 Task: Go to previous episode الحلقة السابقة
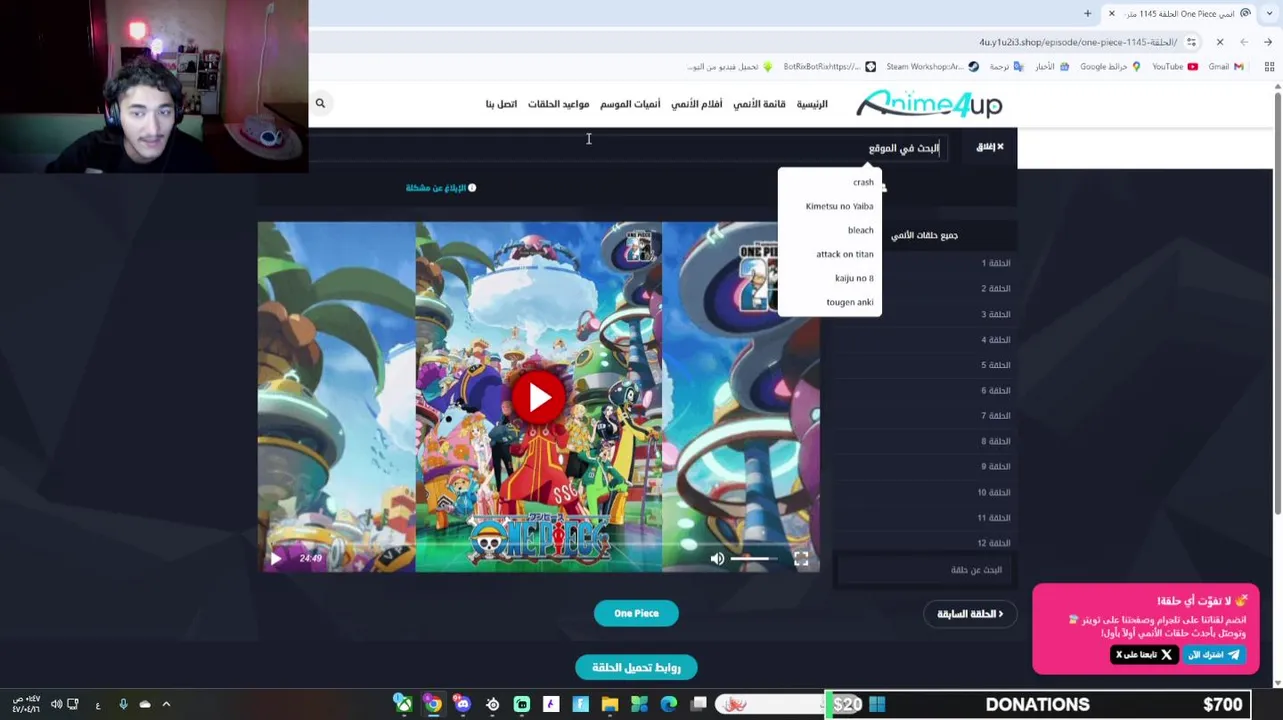pyautogui.click(x=969, y=614)
